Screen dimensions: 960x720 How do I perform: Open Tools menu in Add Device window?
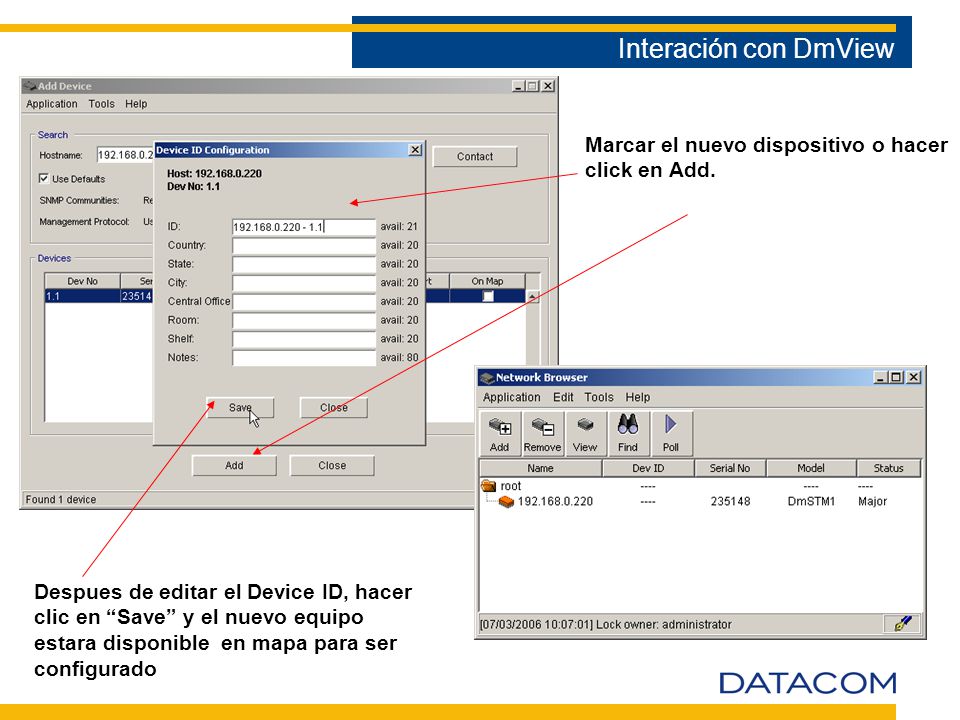(x=101, y=104)
